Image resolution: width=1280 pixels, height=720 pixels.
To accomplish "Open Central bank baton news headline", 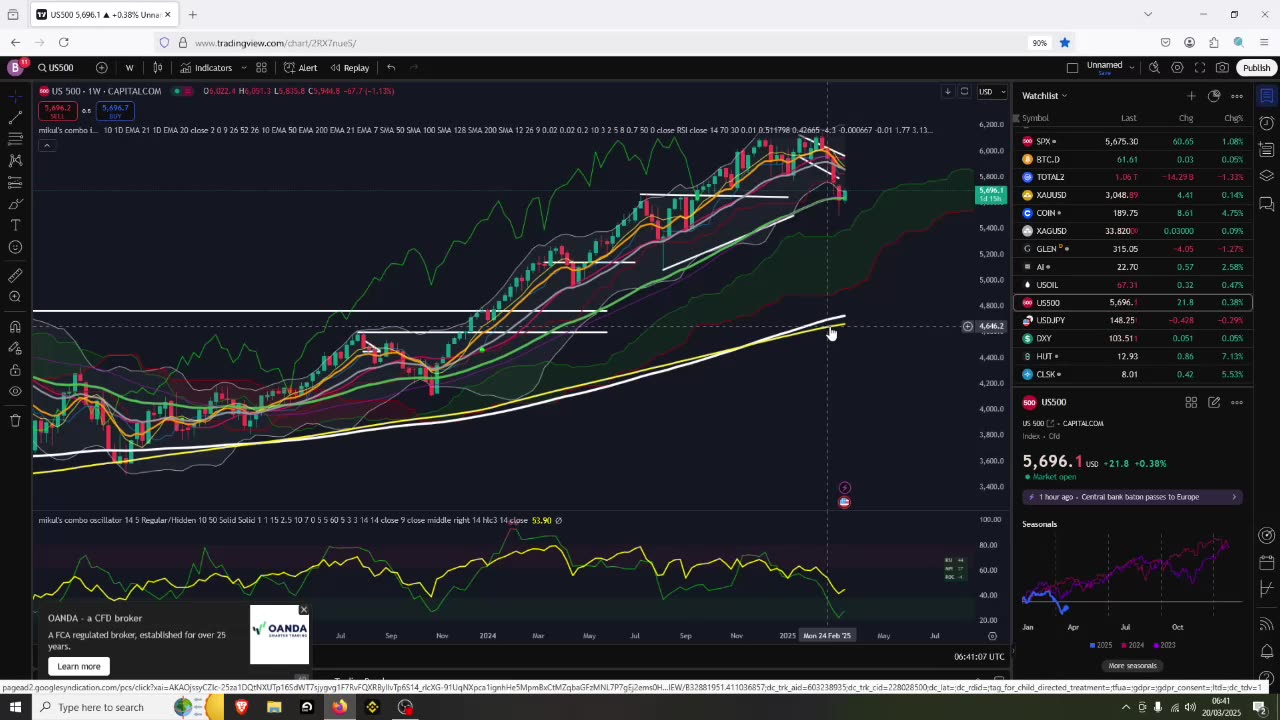I will coord(1132,497).
